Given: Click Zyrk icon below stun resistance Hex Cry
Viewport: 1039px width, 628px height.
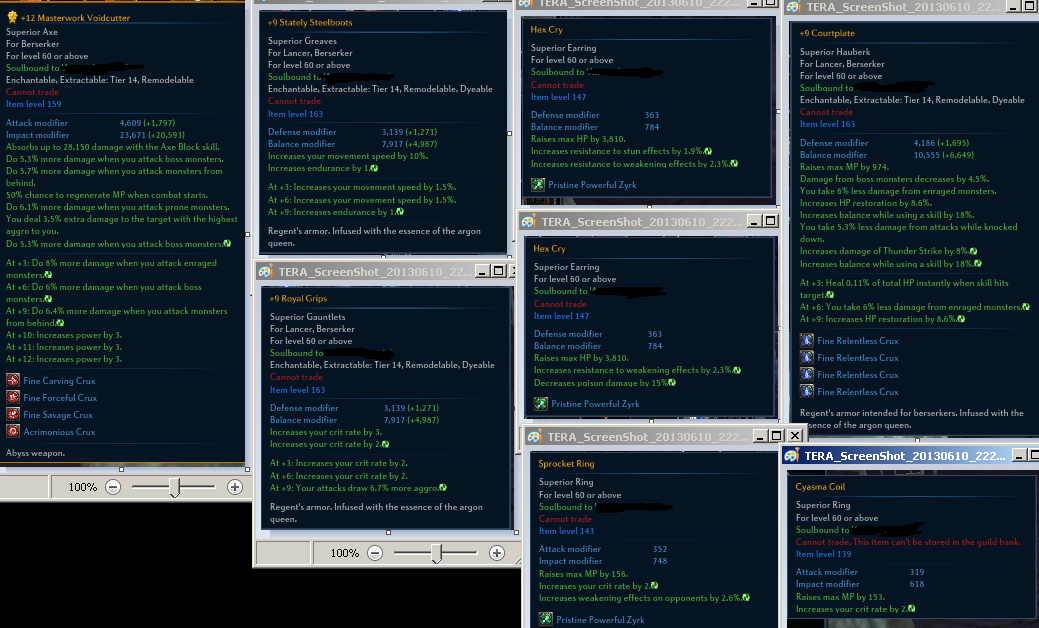Looking at the screenshot, I should pos(537,185).
